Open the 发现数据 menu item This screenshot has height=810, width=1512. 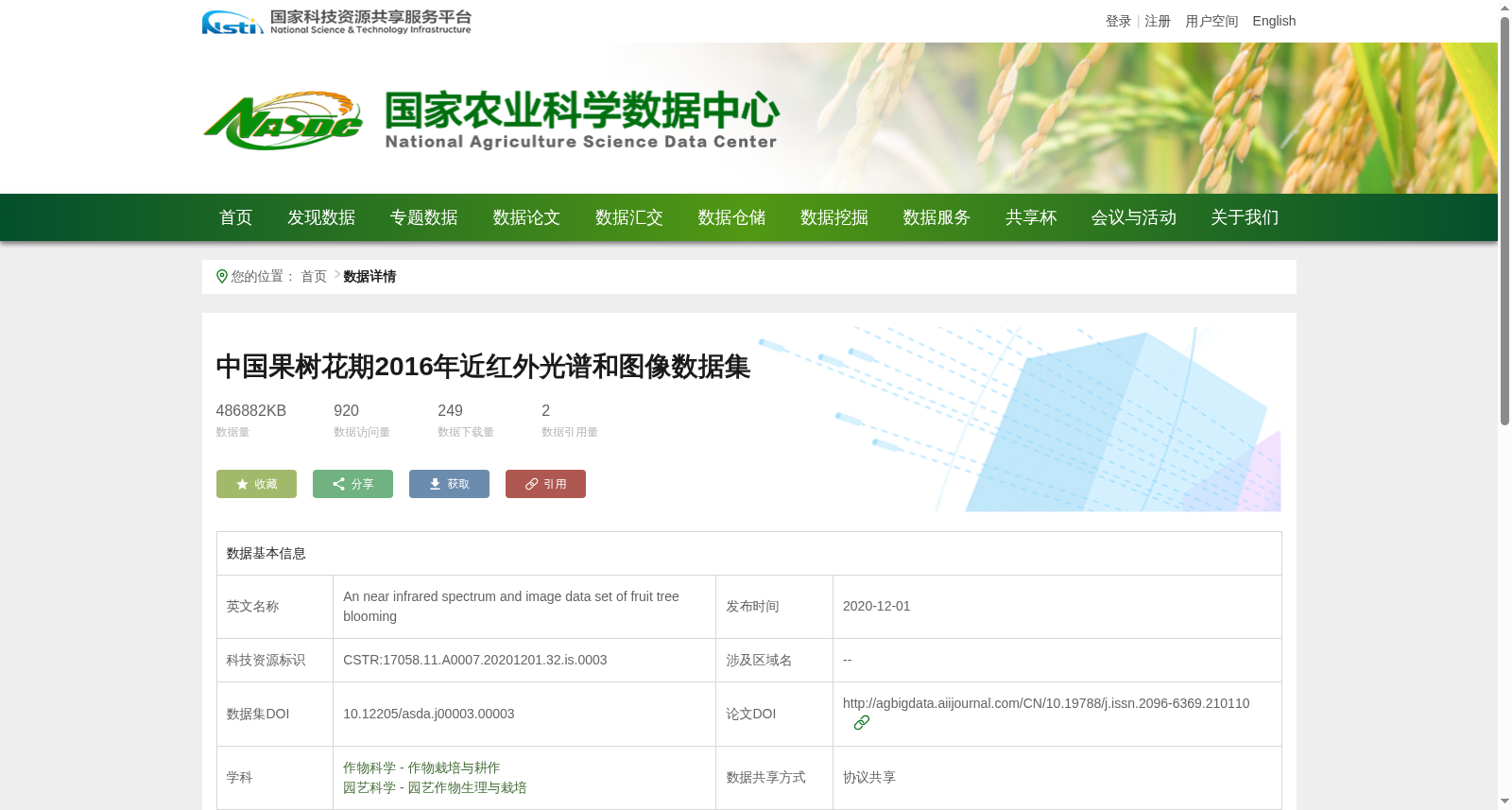(321, 217)
